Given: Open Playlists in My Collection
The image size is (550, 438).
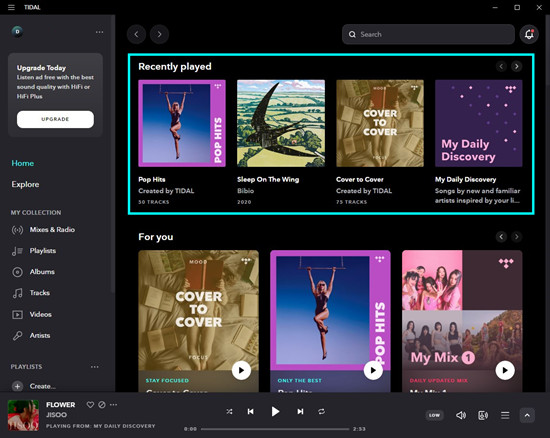Looking at the screenshot, I should (x=43, y=251).
